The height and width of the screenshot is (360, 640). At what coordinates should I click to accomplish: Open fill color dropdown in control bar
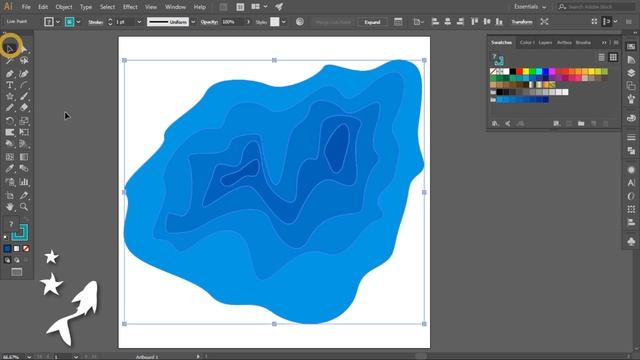pyautogui.click(x=58, y=22)
